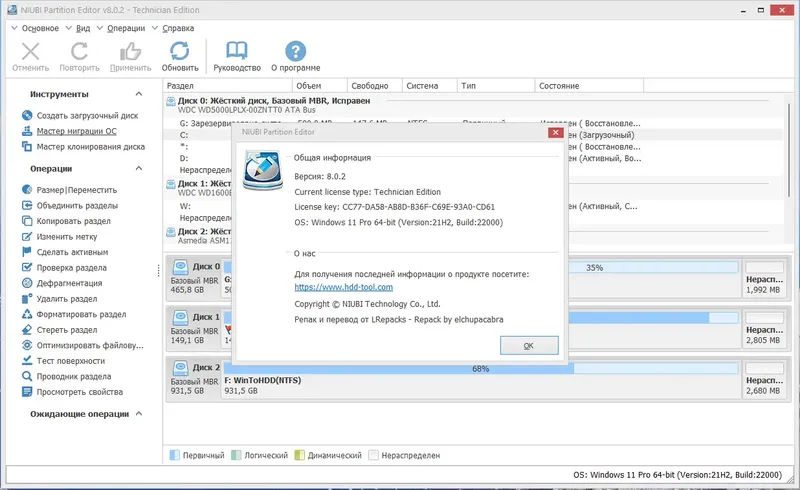800x490 pixels.
Task: Sort by the Состояние column header
Action: tap(589, 86)
